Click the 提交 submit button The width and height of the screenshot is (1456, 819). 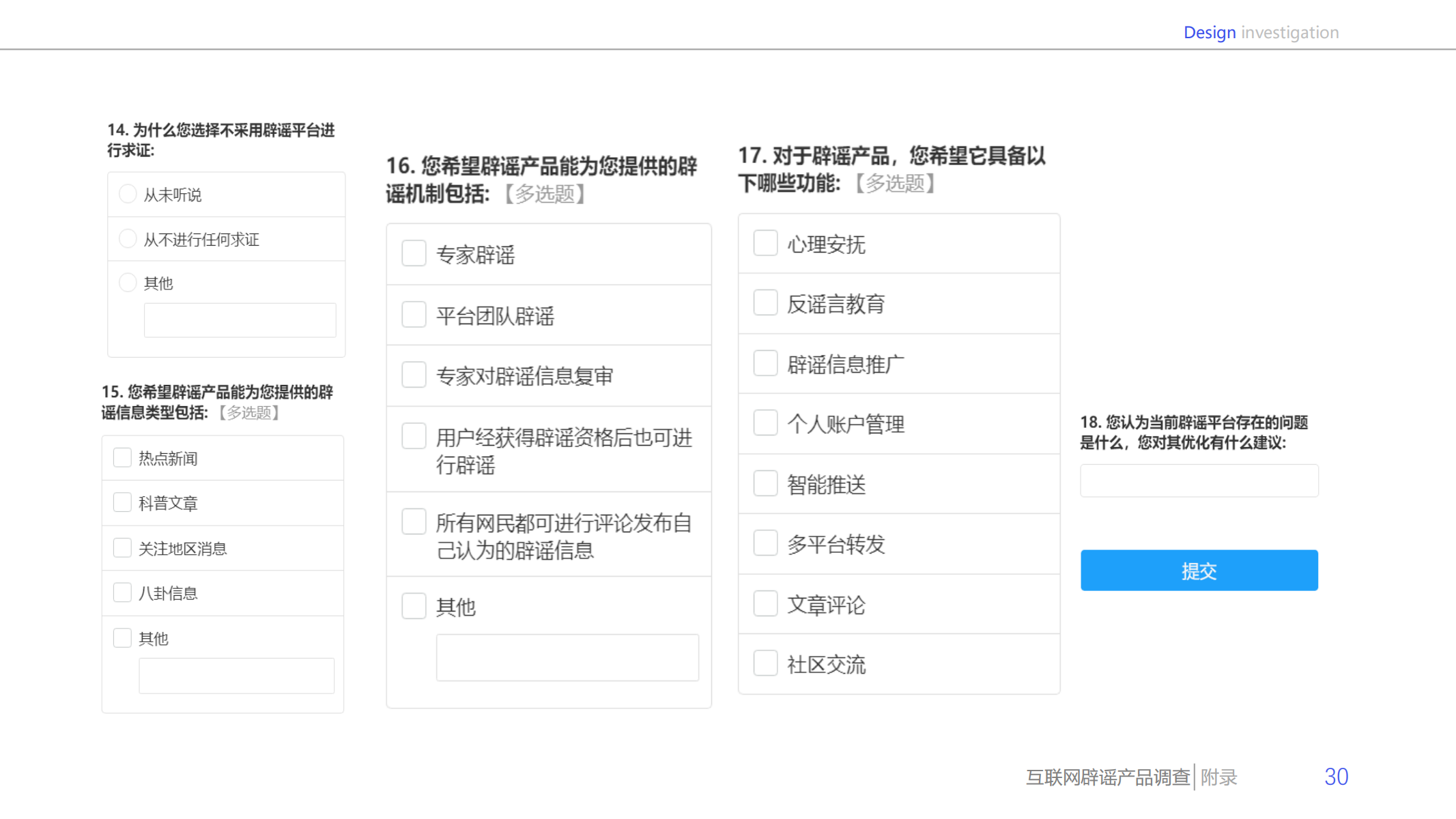[1199, 571]
